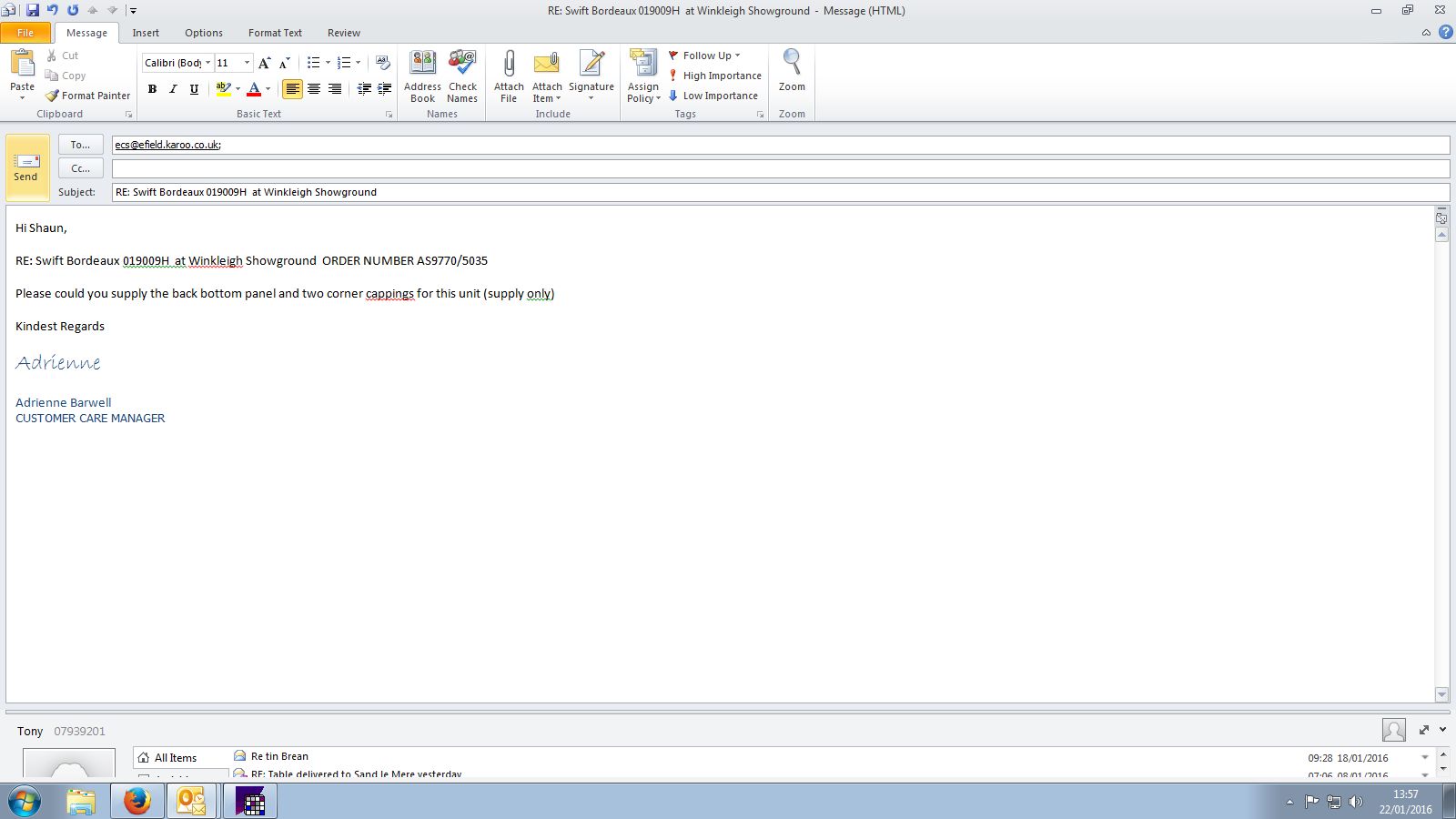Open the volume control in system tray
Image resolution: width=1456 pixels, height=819 pixels.
[x=1356, y=802]
